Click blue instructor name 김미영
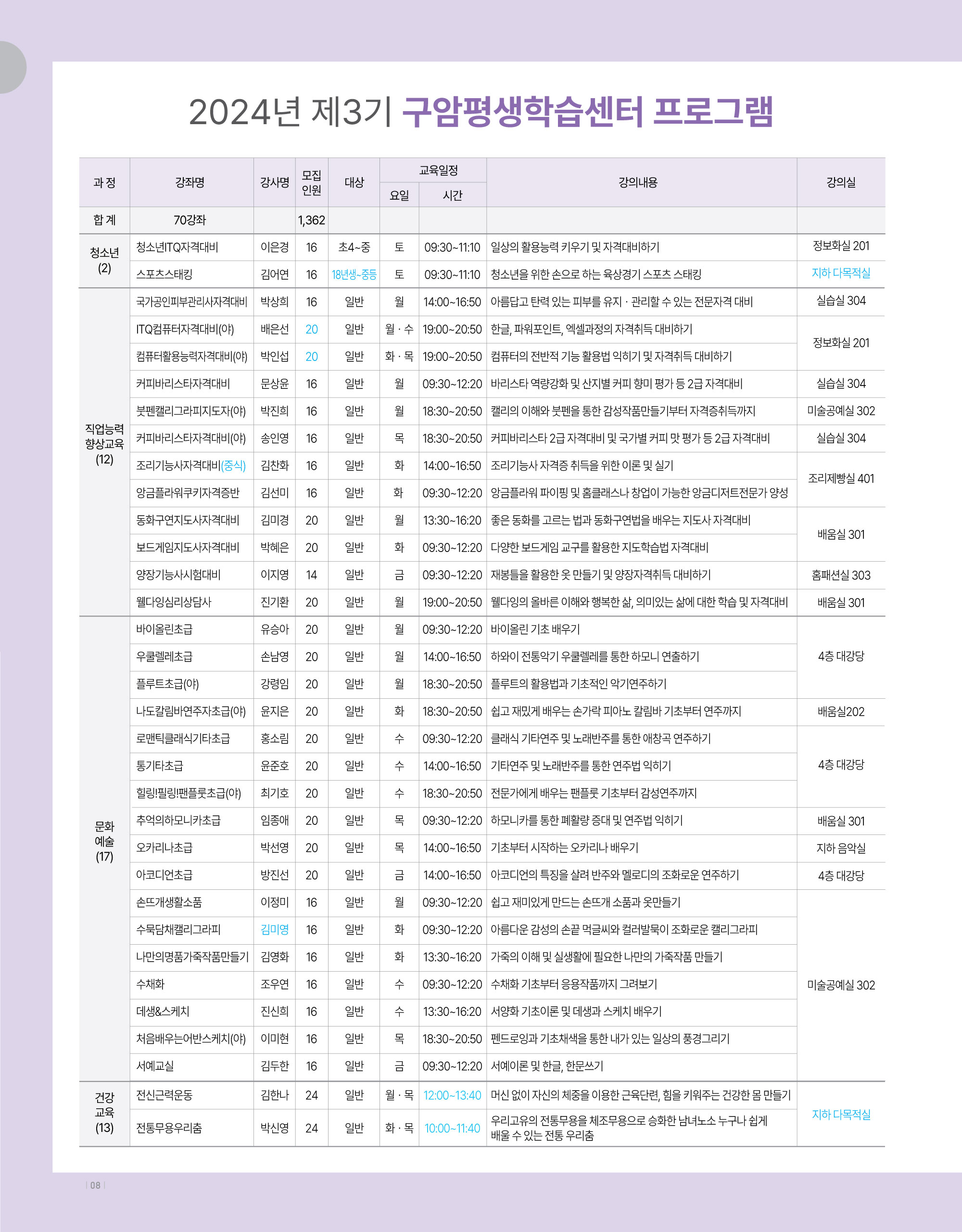This screenshot has width=962, height=1232. 275,930
